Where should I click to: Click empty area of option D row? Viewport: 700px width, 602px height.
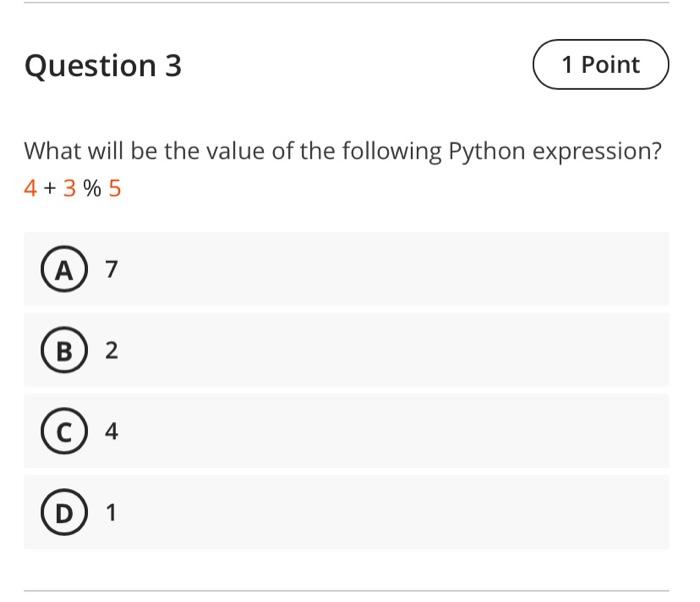click(400, 513)
